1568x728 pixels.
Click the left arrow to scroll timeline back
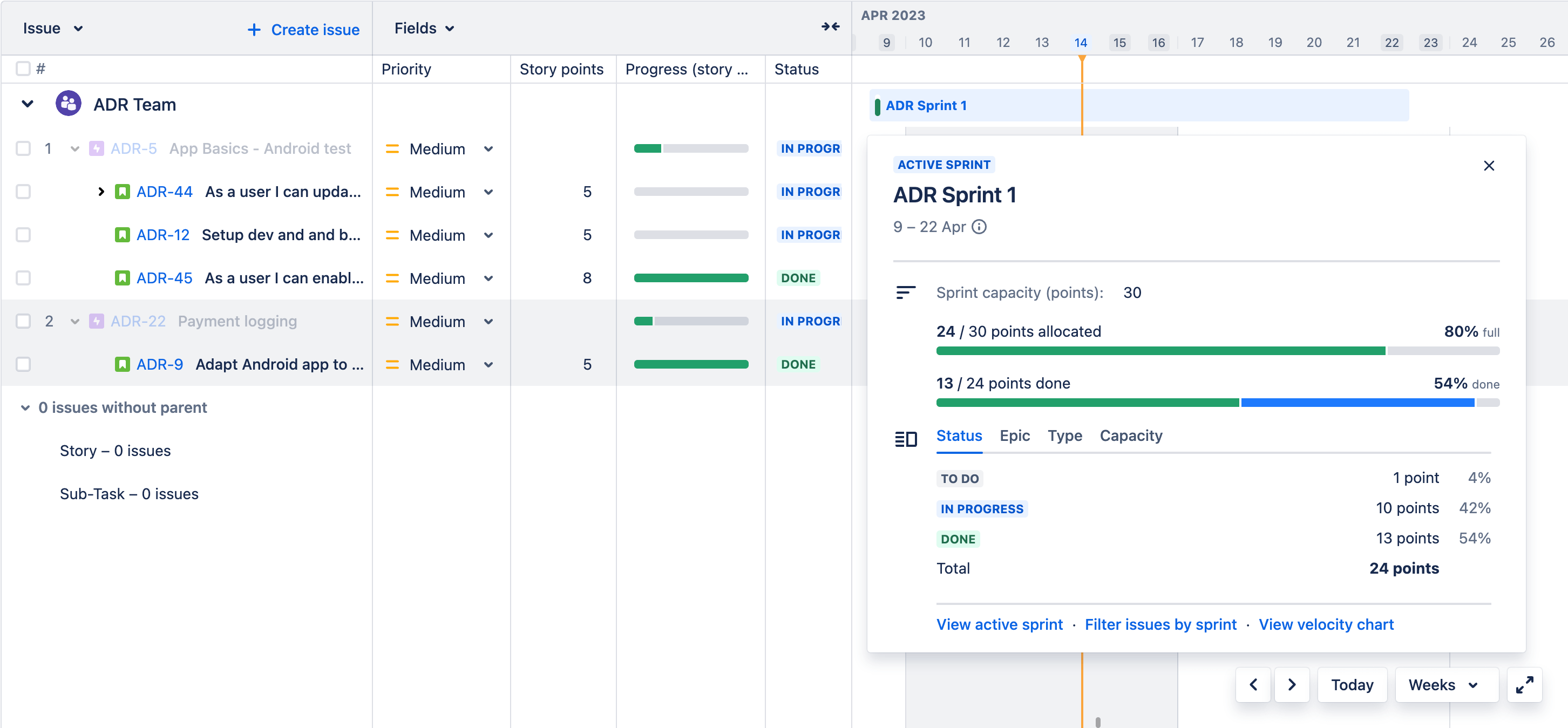[1253, 684]
